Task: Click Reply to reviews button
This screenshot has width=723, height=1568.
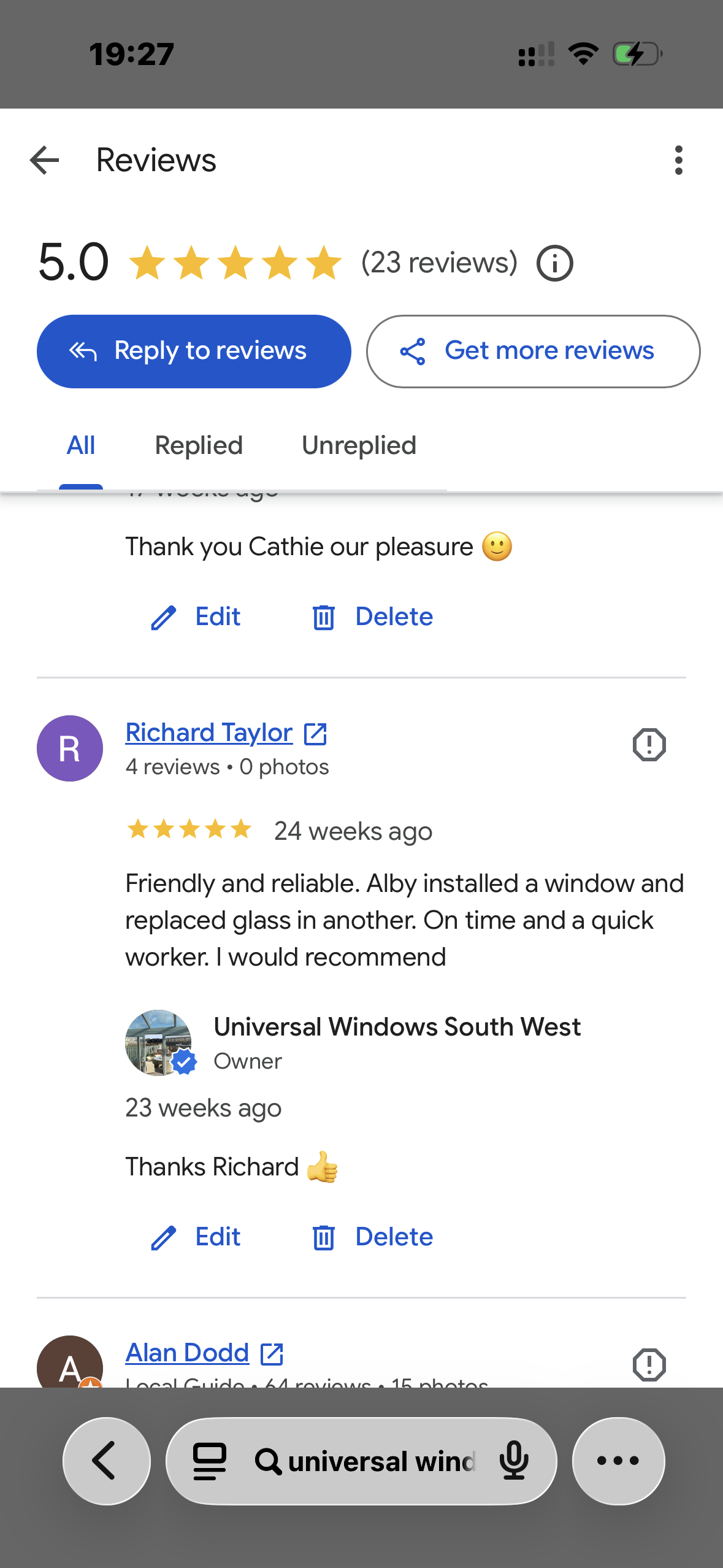Action: (194, 351)
